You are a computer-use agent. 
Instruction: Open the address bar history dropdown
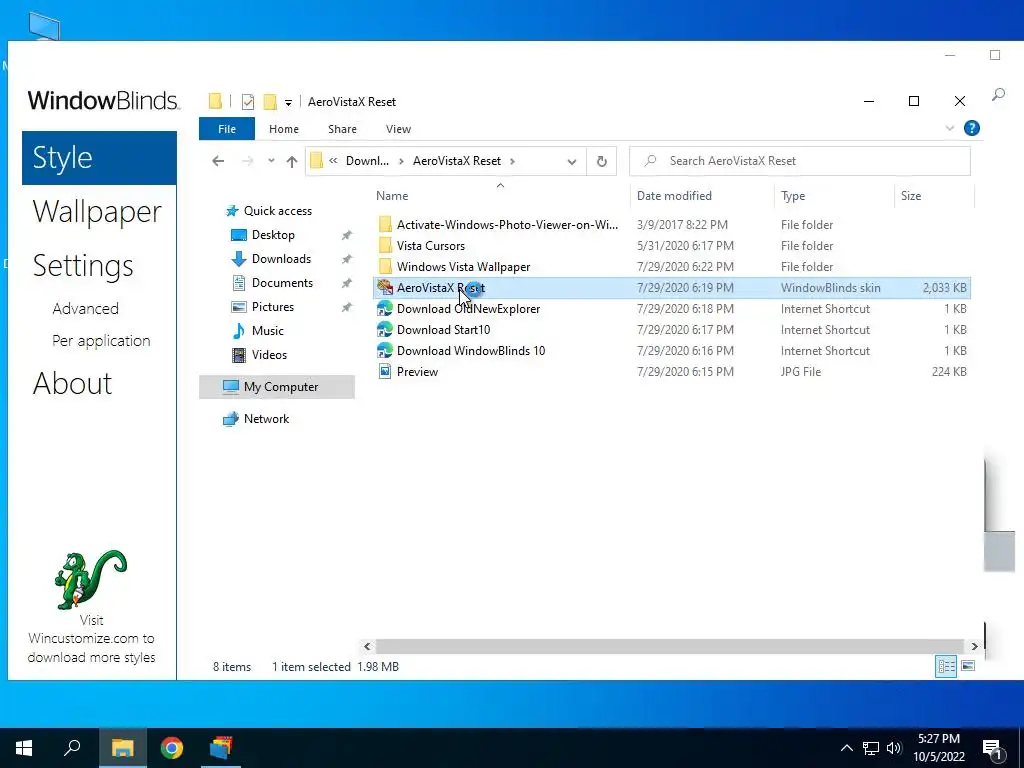571,161
